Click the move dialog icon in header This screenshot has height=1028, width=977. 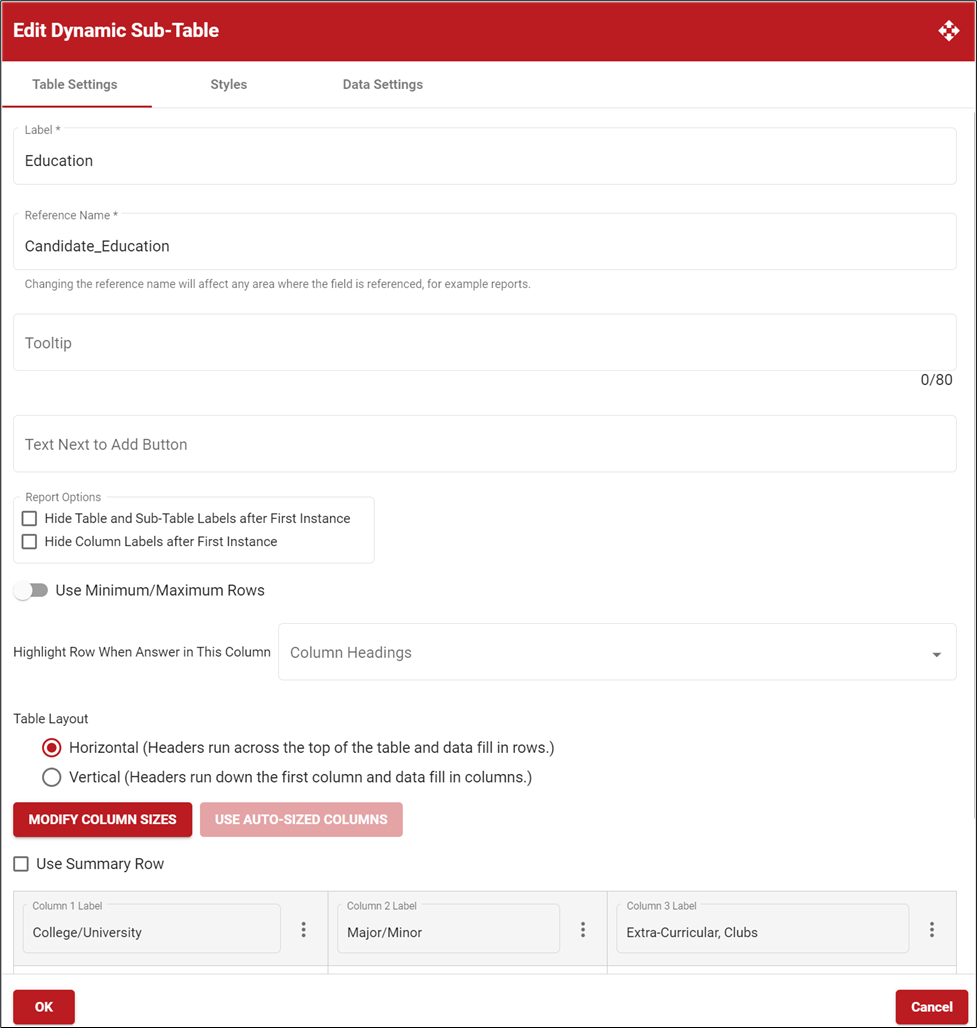tap(948, 31)
